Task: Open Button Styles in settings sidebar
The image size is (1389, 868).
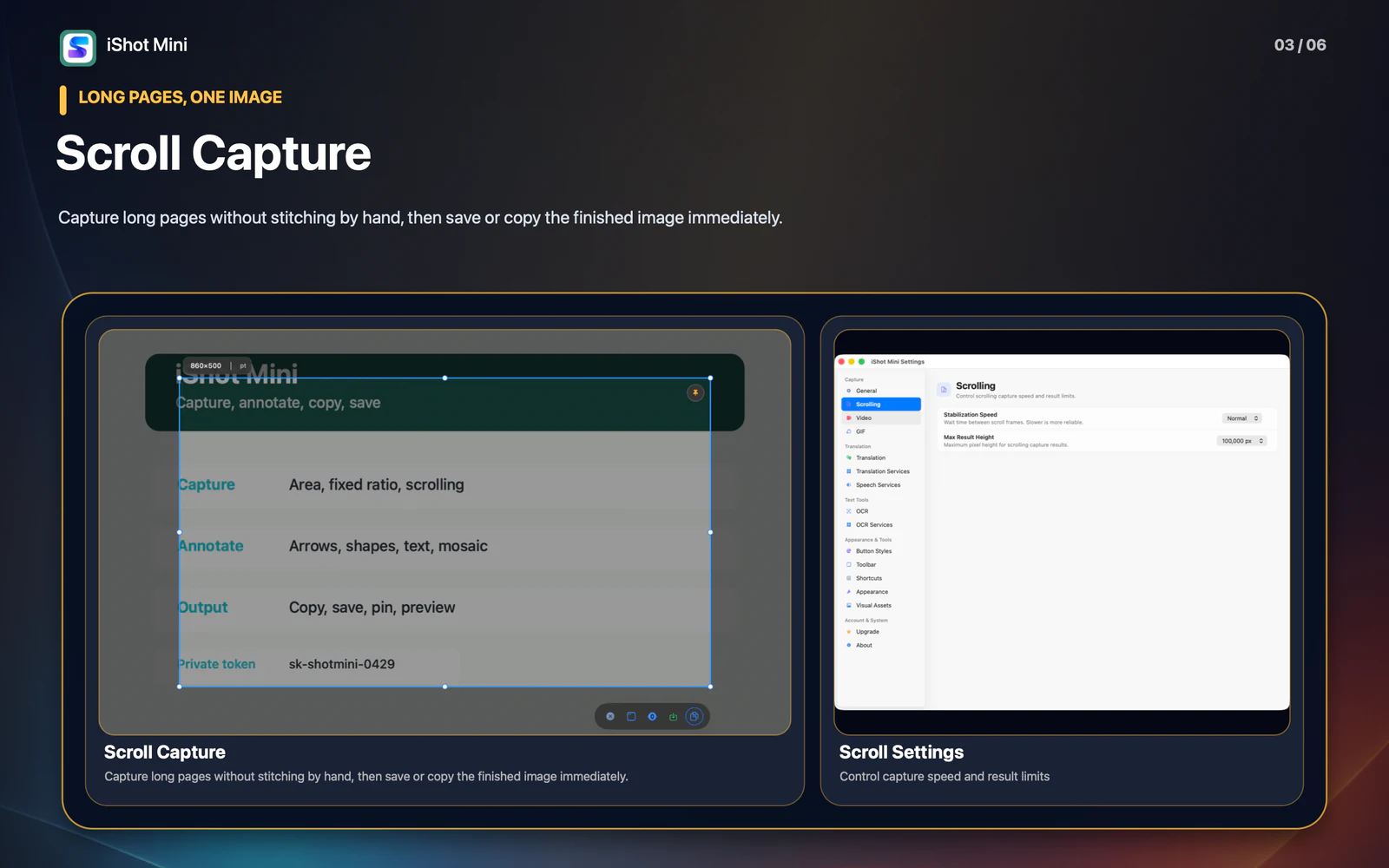Action: pyautogui.click(x=881, y=551)
